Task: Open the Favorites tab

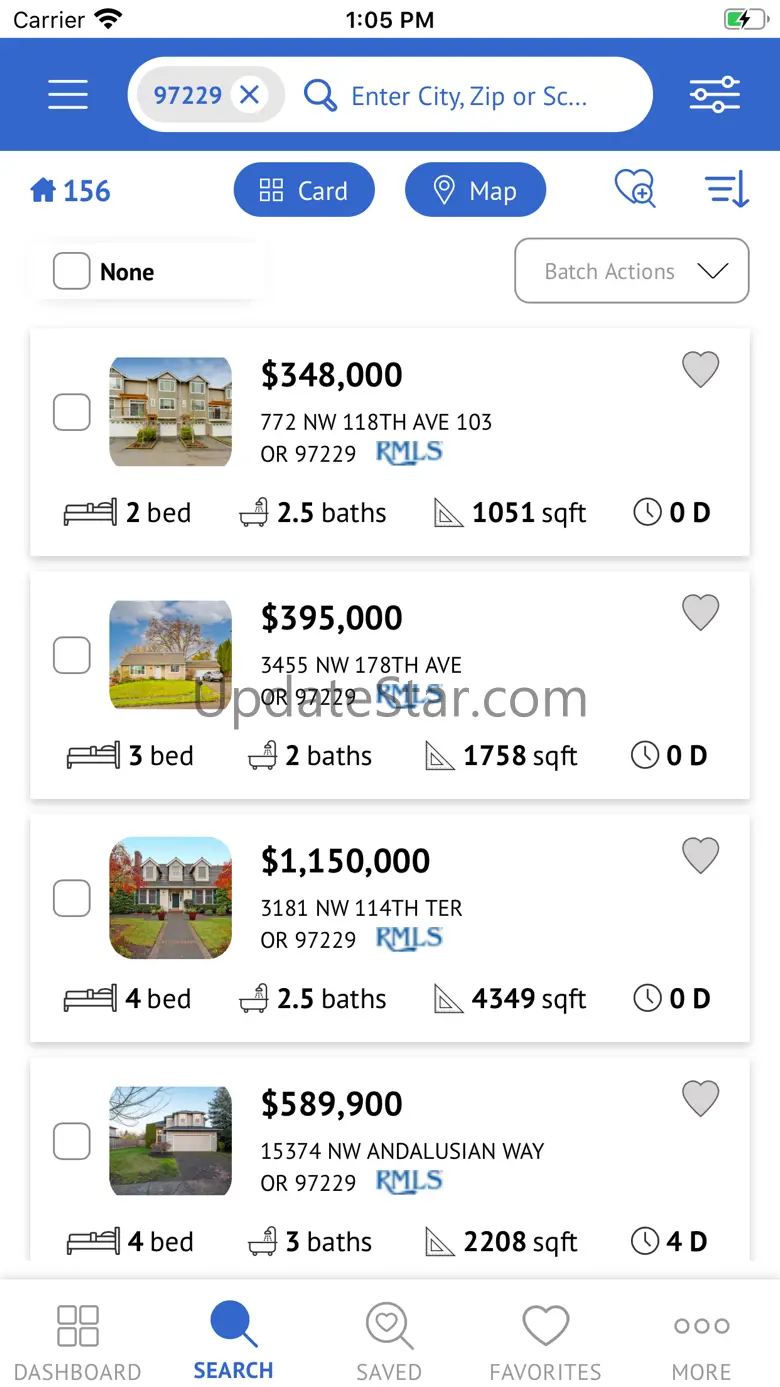Action: coord(545,1342)
